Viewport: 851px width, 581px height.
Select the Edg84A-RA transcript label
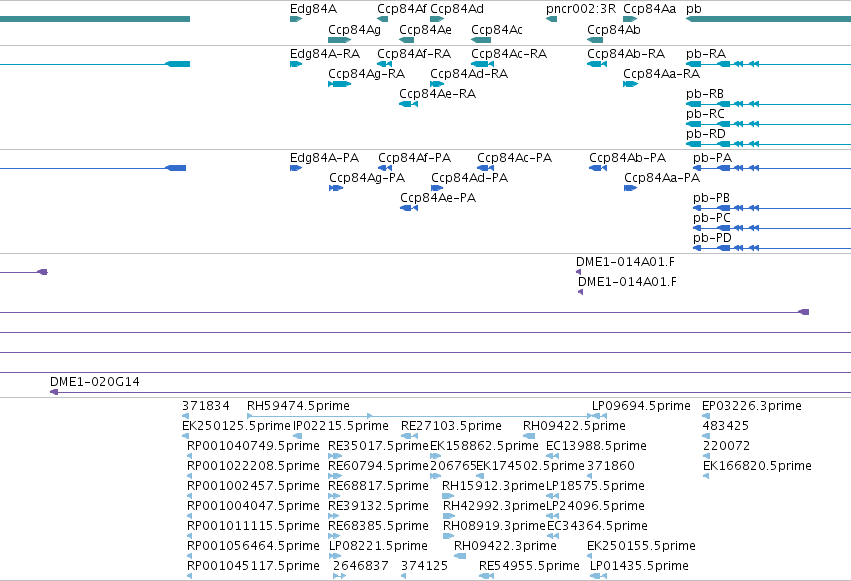click(325, 54)
